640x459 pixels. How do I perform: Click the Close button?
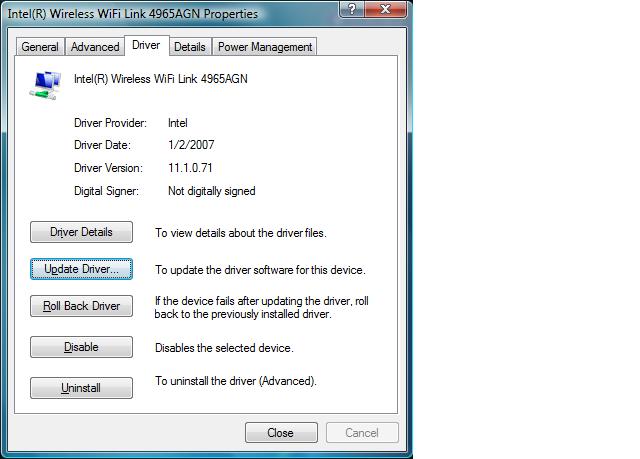281,432
